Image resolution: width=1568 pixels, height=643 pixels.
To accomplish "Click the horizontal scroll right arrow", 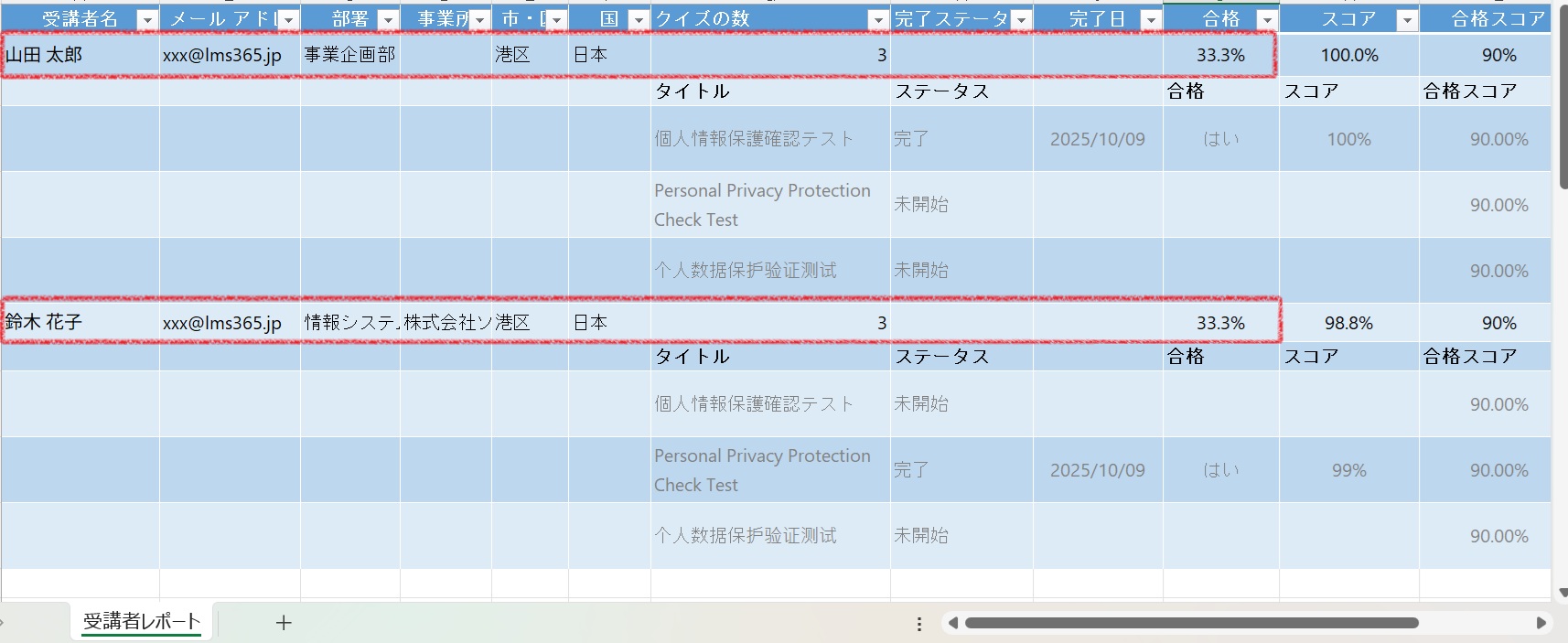I will tap(1541, 623).
